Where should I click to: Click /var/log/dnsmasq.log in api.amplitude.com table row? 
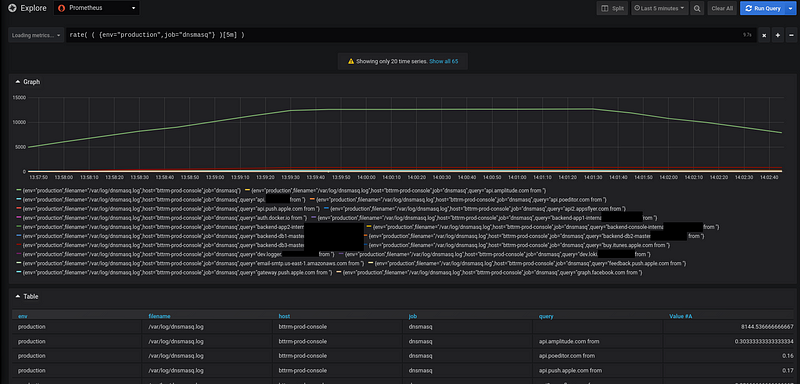click(176, 341)
